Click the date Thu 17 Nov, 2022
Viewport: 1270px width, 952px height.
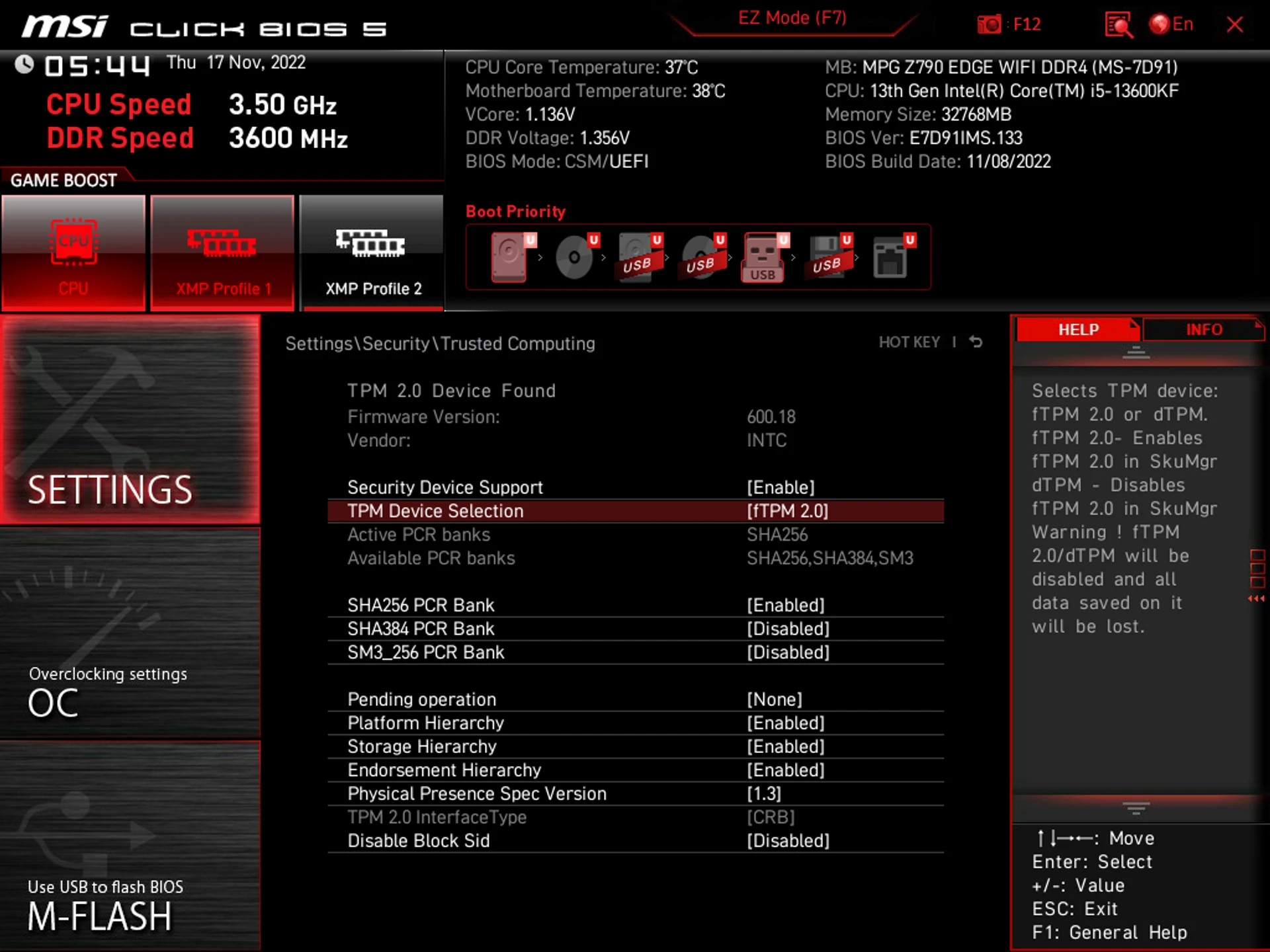[235, 63]
